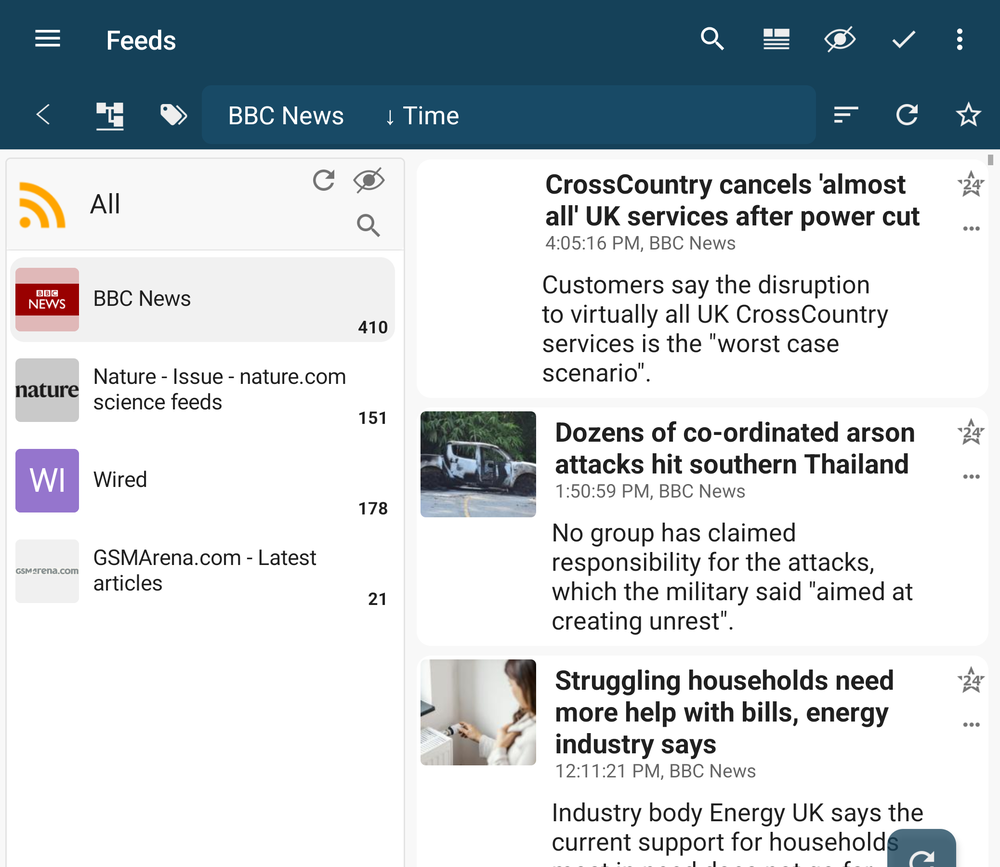Screen dimensions: 1000x867
Task: Change the article list layout view
Action: [x=776, y=40]
